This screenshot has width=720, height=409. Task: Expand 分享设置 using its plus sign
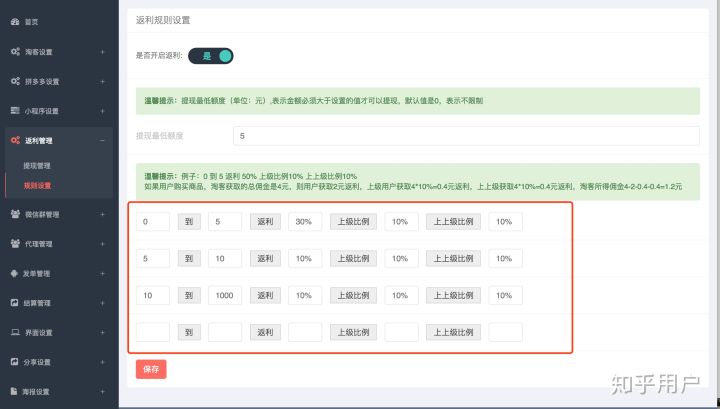[102, 362]
